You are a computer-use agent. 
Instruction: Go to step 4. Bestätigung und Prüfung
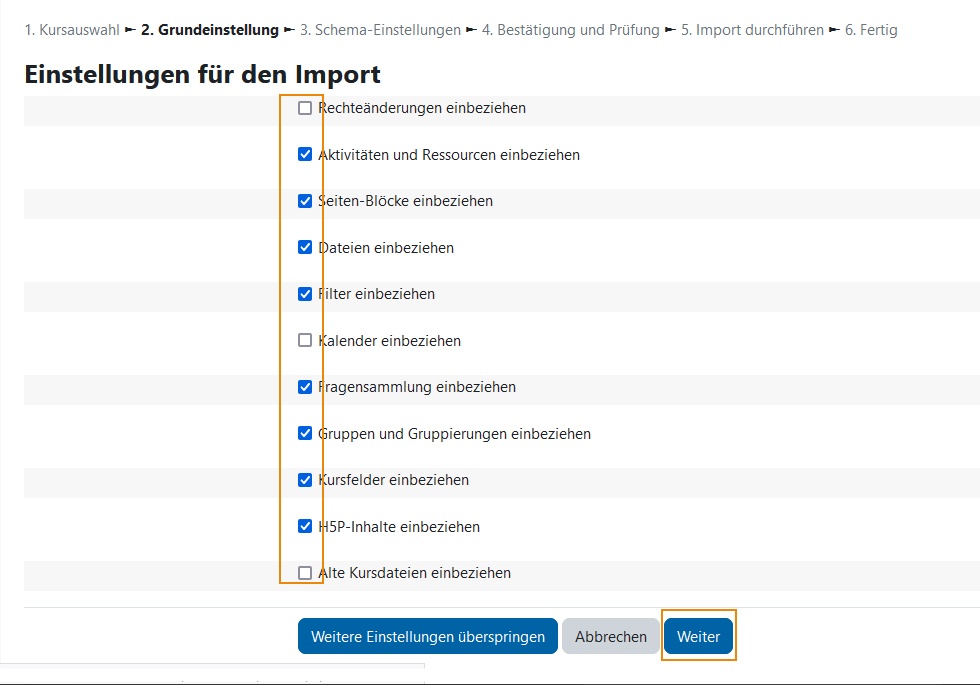[571, 30]
